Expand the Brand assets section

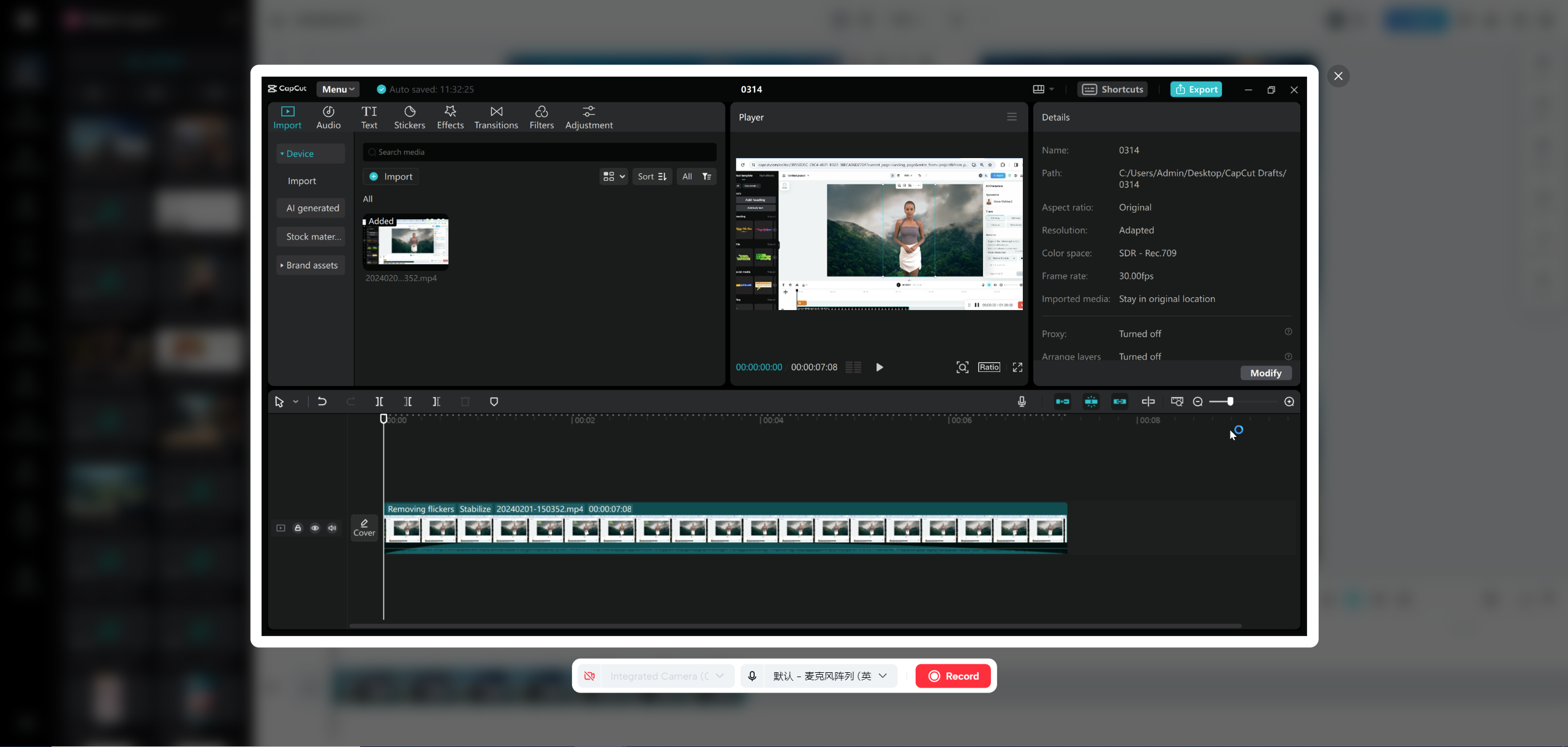point(311,265)
